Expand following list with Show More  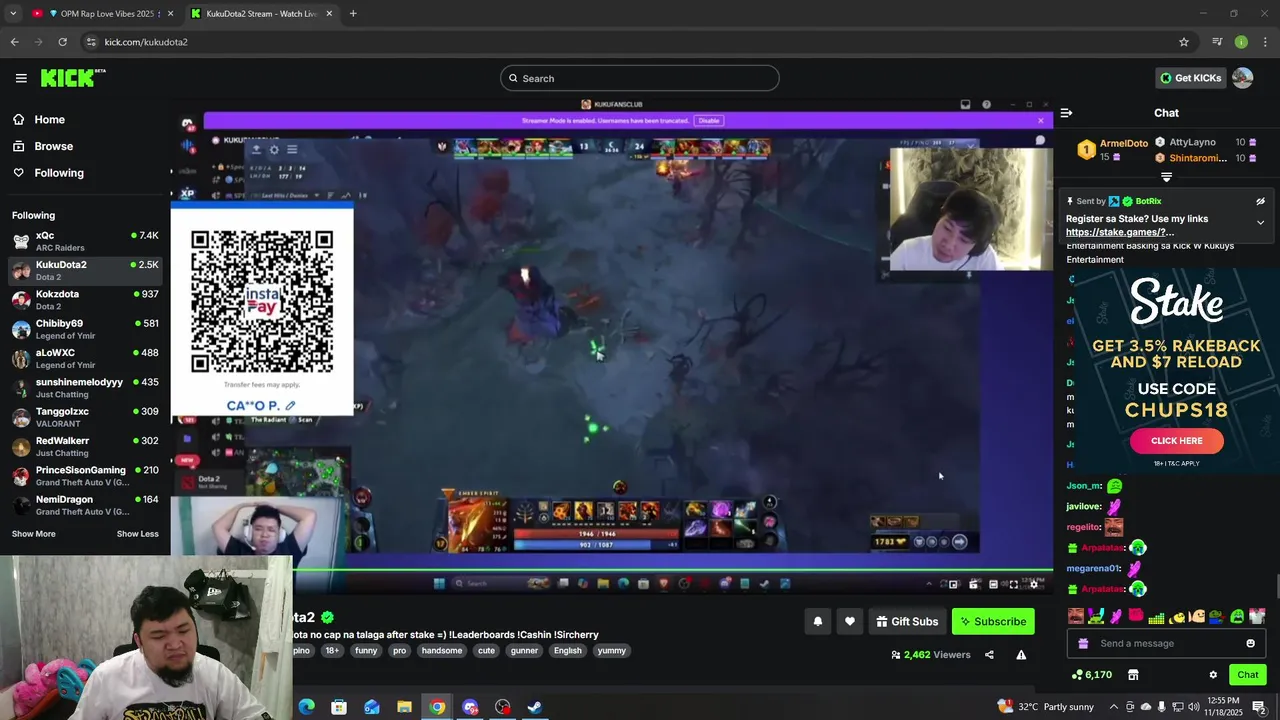34,534
